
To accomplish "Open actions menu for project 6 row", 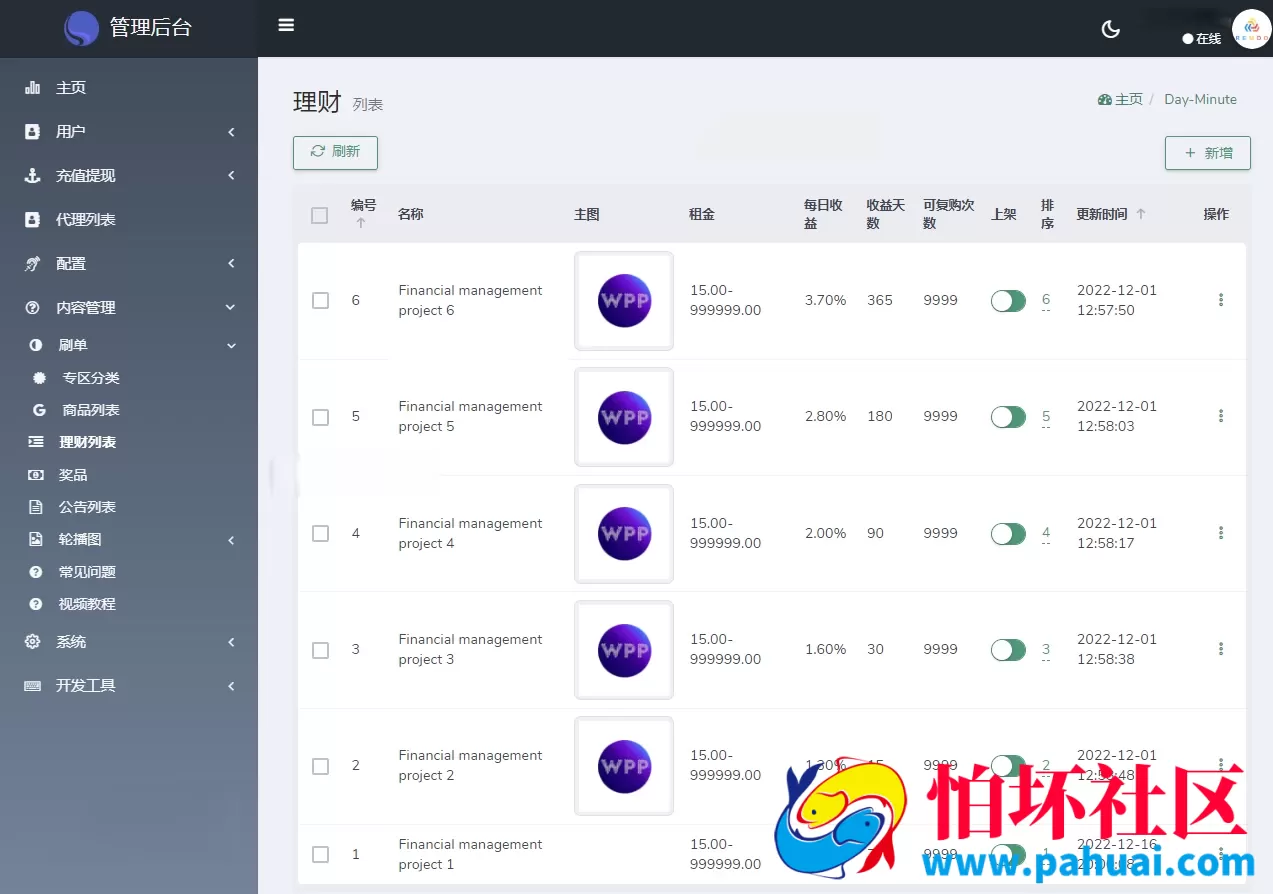I will (1220, 300).
